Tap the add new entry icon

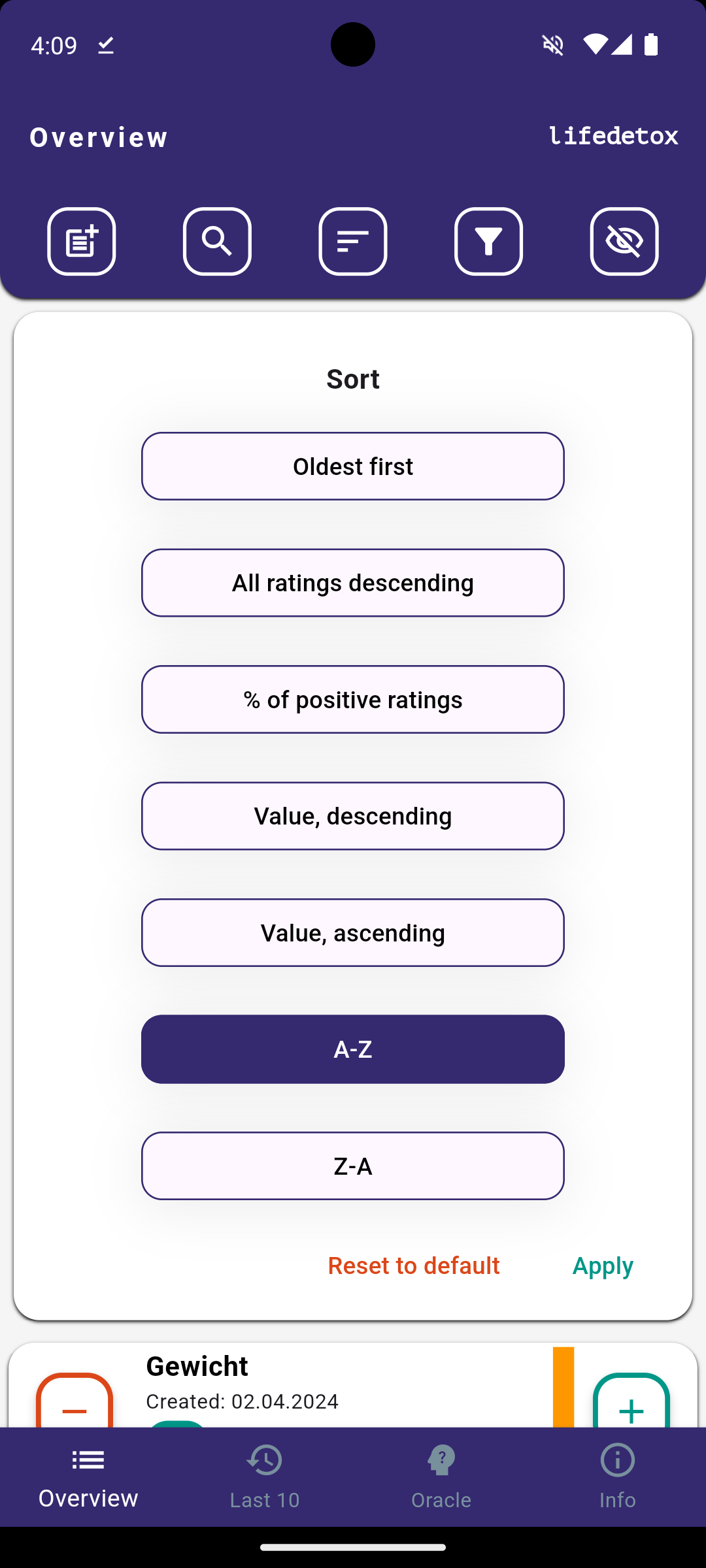(x=82, y=241)
